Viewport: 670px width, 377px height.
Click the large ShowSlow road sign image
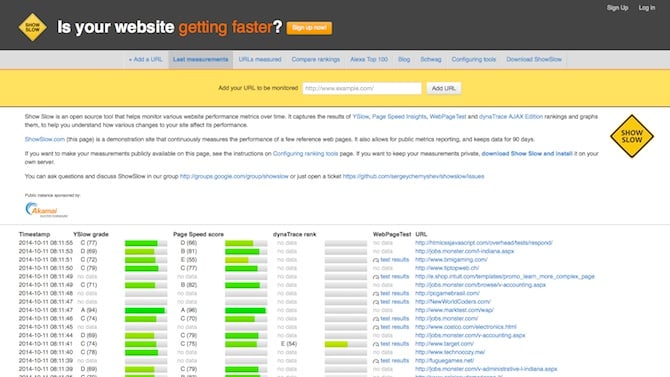[x=632, y=136]
